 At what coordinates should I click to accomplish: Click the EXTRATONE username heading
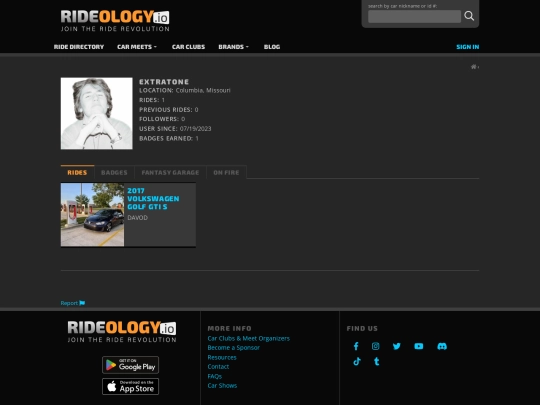(x=164, y=82)
